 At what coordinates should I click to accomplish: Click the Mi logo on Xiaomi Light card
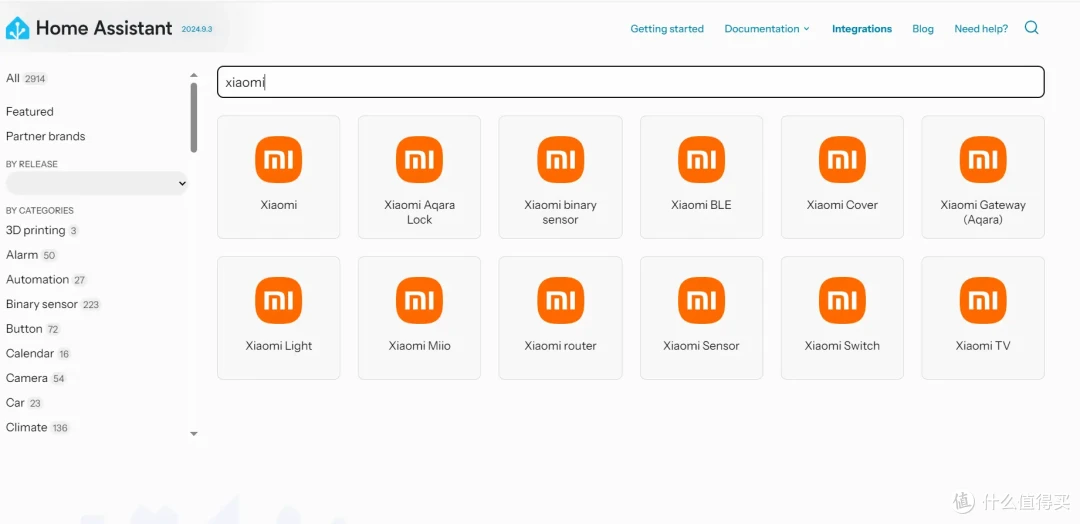point(278,300)
